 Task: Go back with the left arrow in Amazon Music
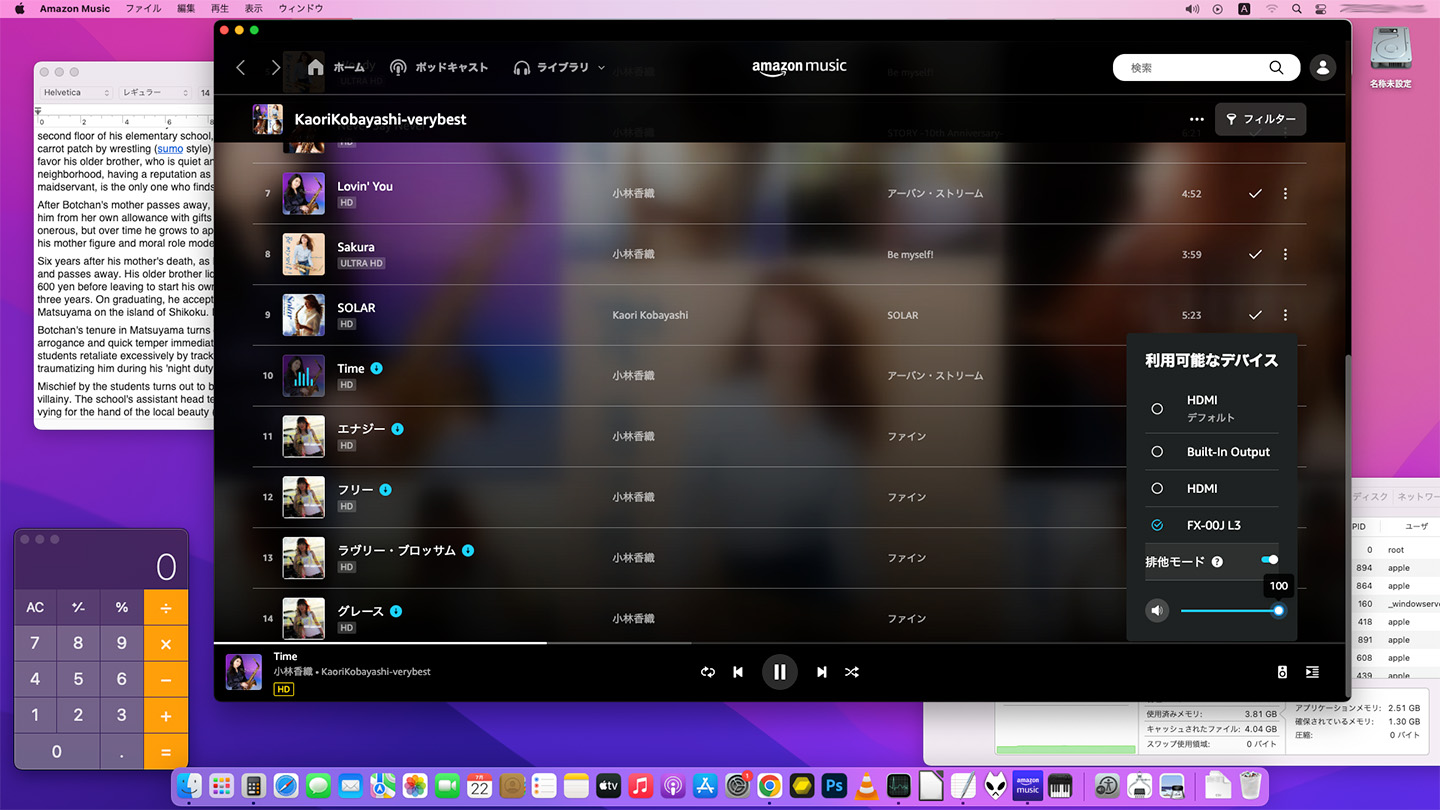click(240, 67)
